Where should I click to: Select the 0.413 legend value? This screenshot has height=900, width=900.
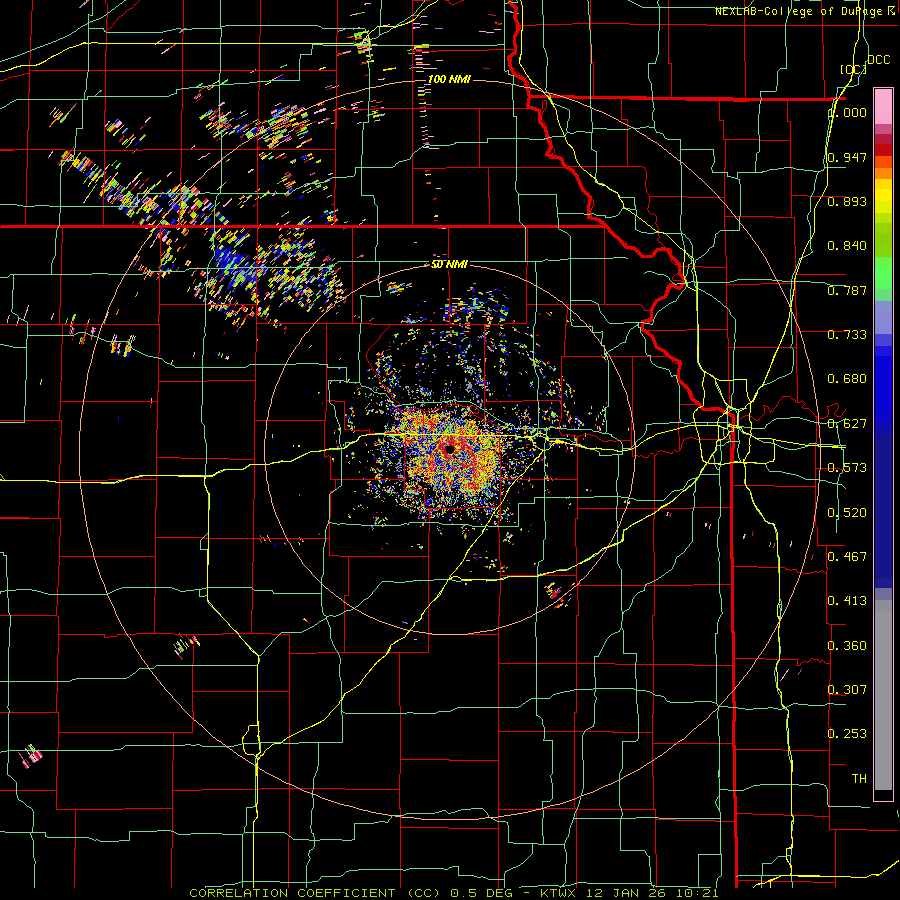coord(847,601)
